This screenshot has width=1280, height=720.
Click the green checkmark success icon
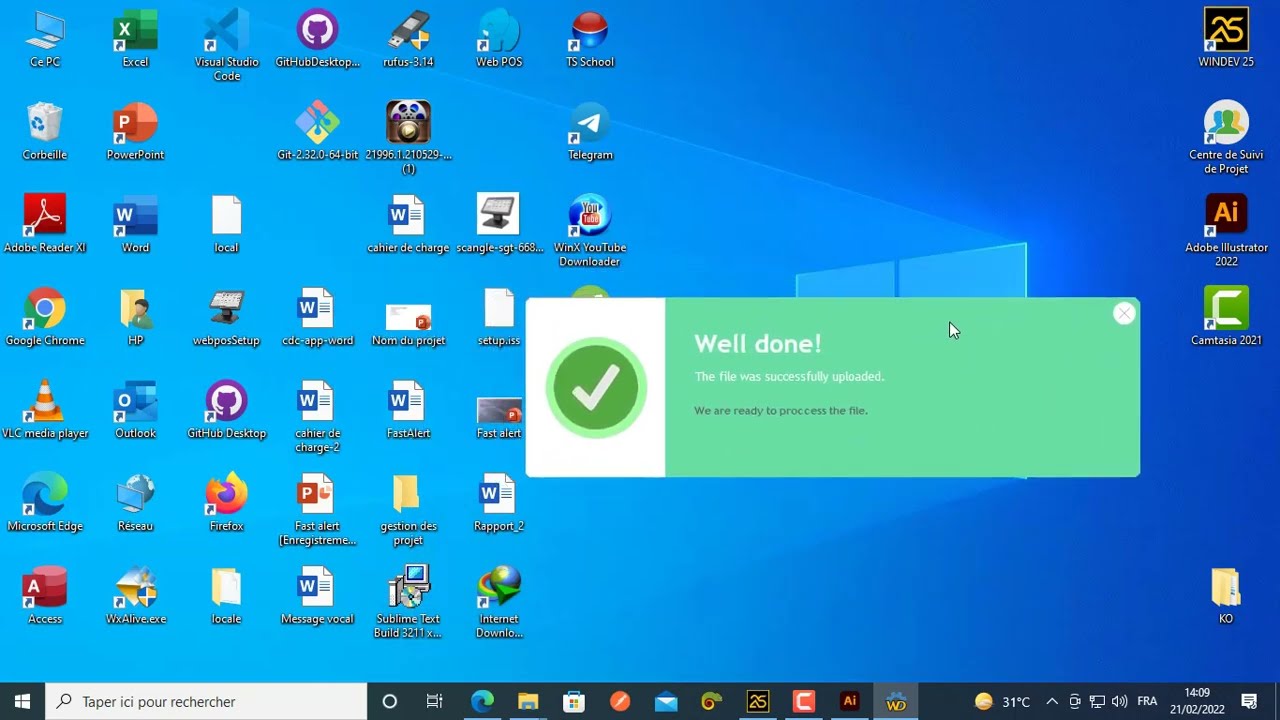(596, 388)
